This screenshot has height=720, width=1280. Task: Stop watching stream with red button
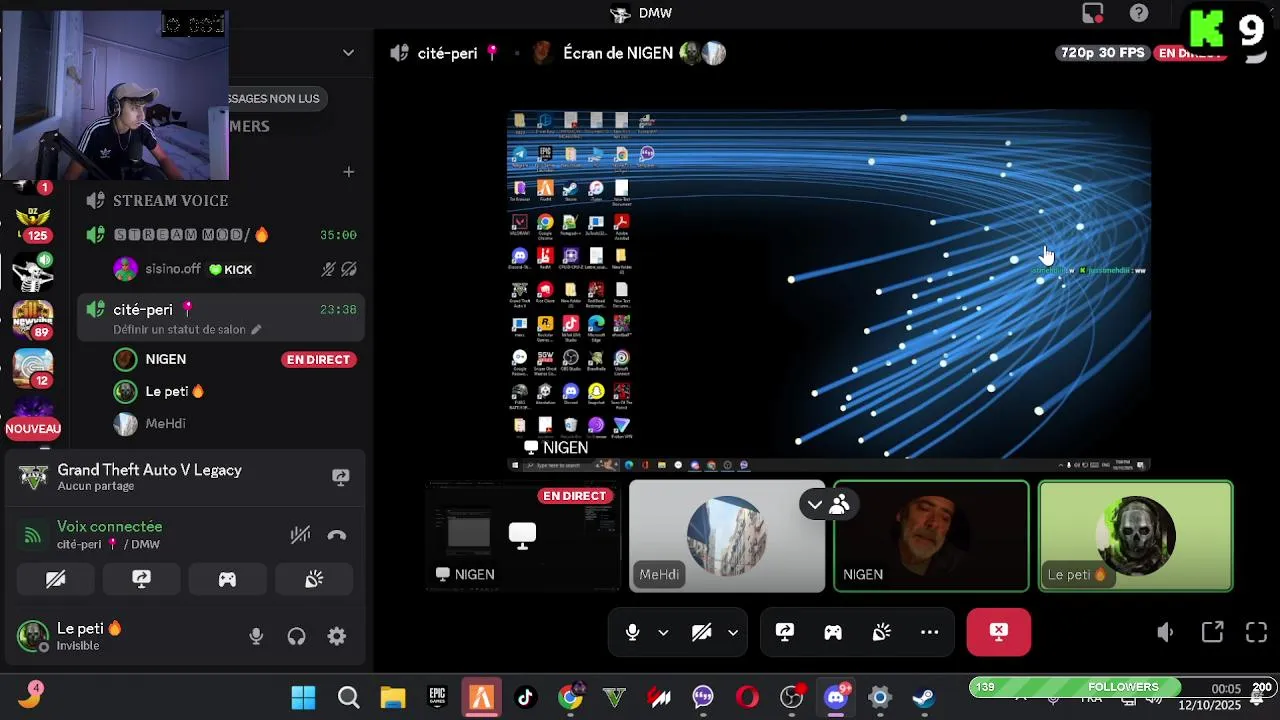(x=998, y=632)
